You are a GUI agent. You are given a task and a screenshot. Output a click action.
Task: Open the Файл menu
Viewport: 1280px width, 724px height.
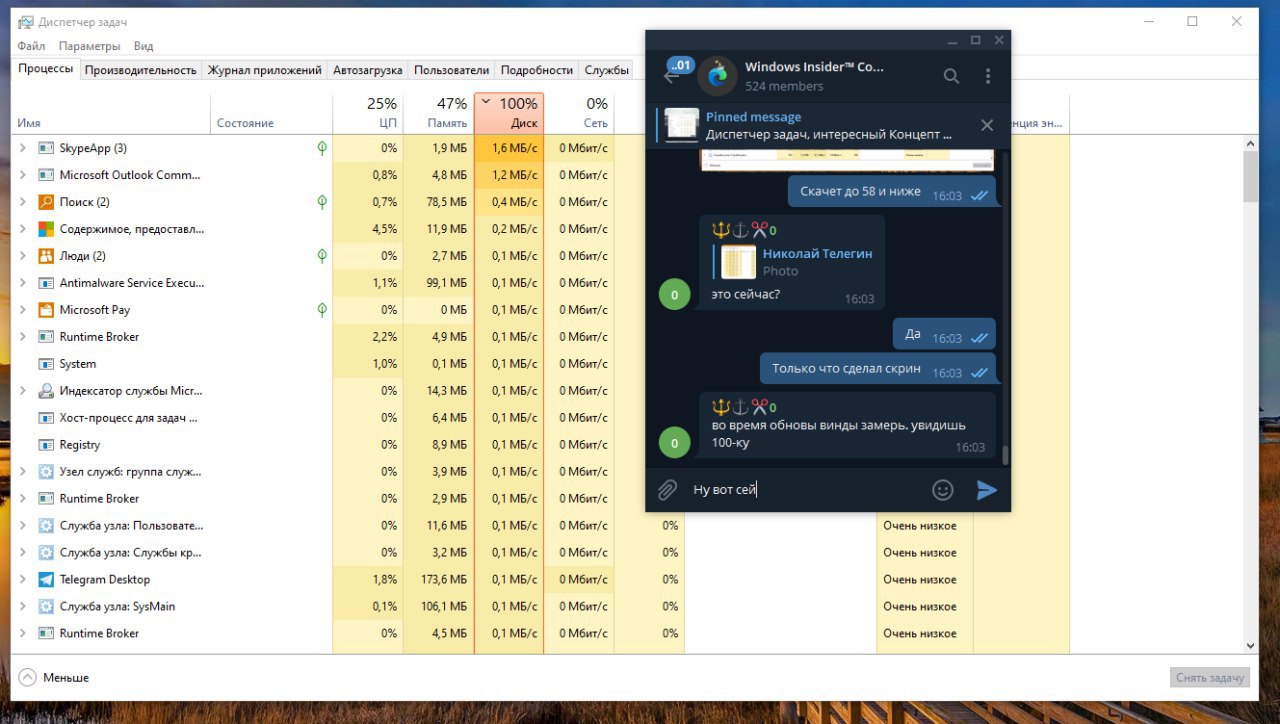[x=31, y=46]
